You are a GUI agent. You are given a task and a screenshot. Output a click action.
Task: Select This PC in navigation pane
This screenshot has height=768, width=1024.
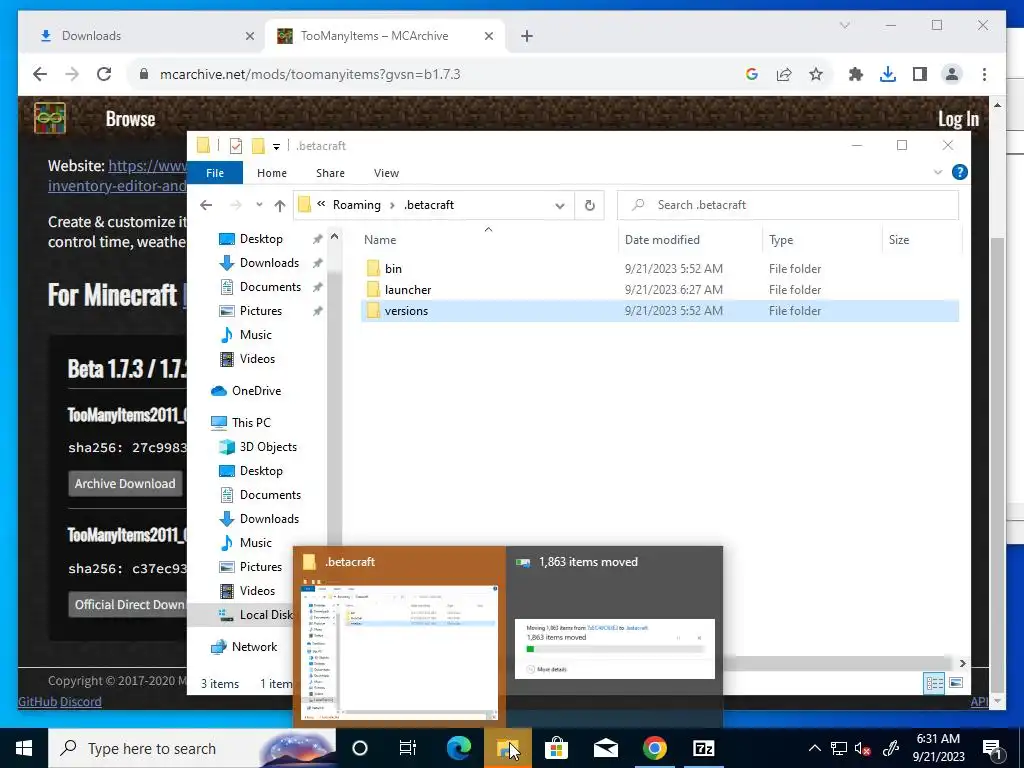[x=251, y=423]
